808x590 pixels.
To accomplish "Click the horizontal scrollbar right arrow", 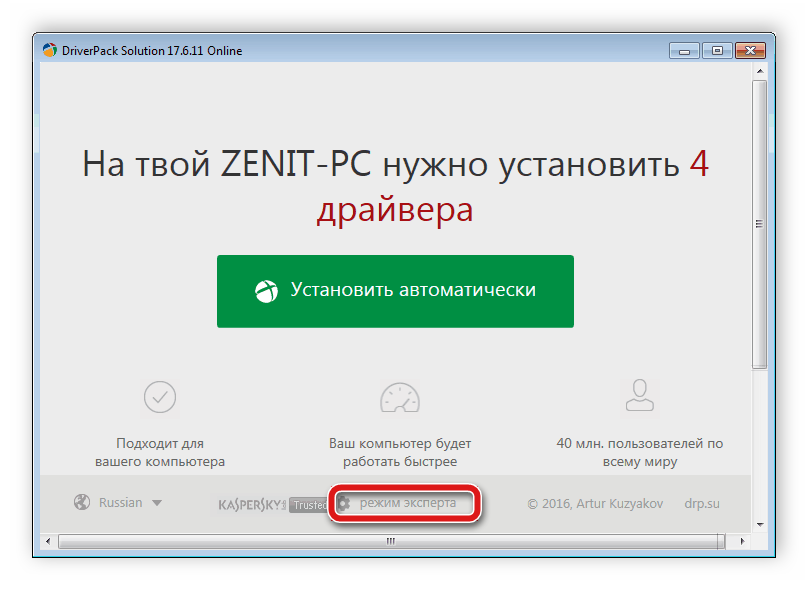I will click(x=742, y=541).
